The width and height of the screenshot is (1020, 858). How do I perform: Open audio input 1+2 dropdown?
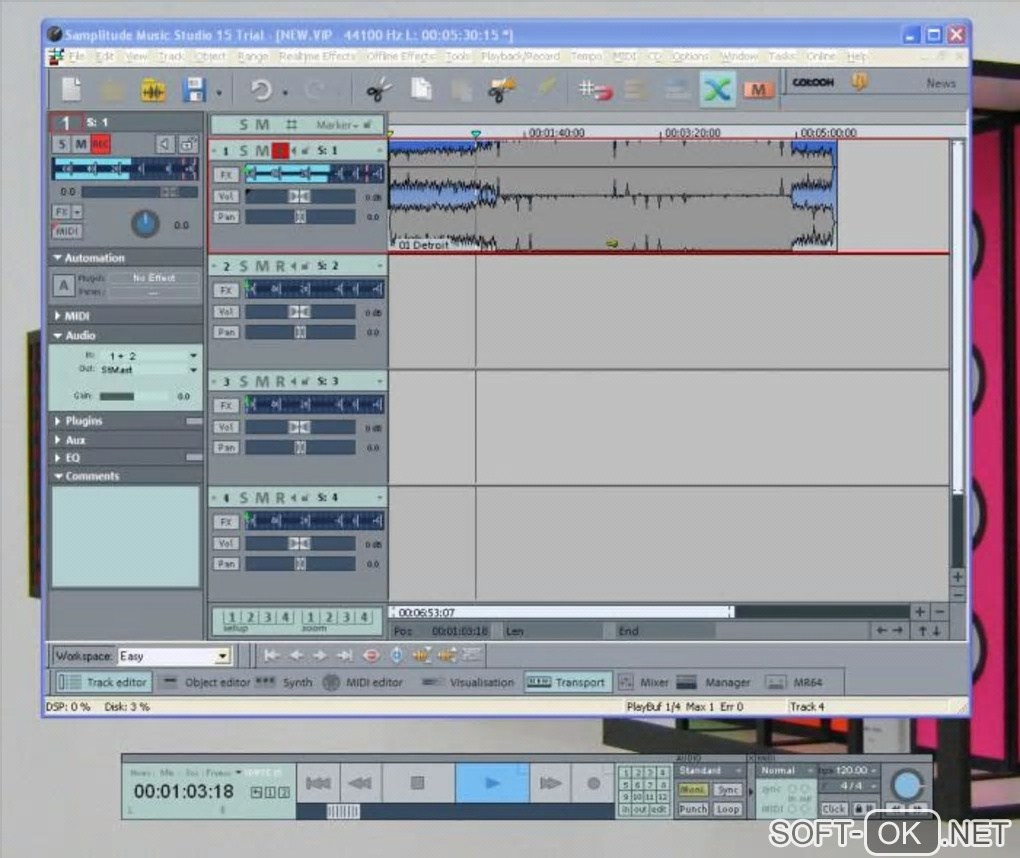[193, 356]
